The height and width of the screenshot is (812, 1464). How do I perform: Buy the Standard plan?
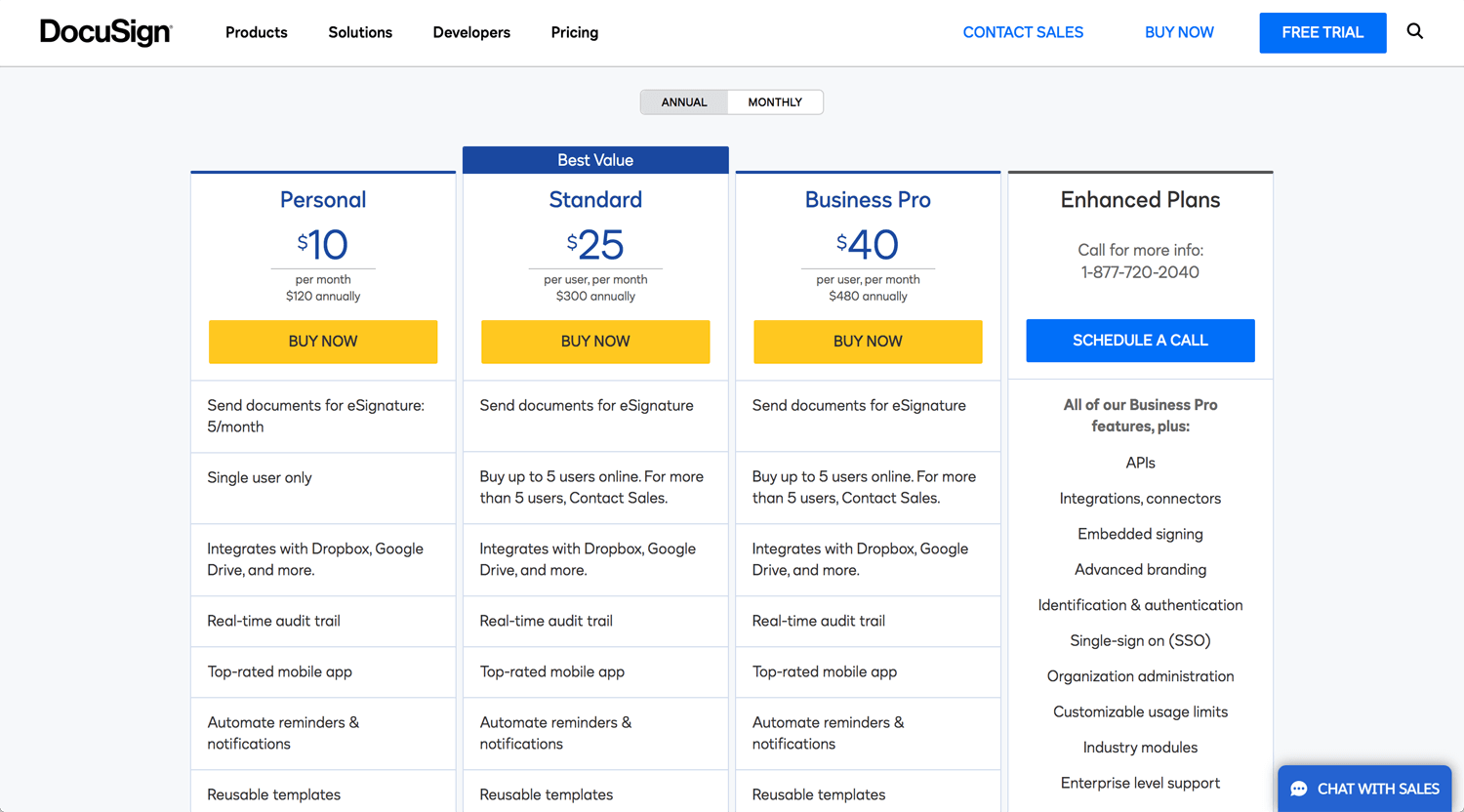pos(595,342)
